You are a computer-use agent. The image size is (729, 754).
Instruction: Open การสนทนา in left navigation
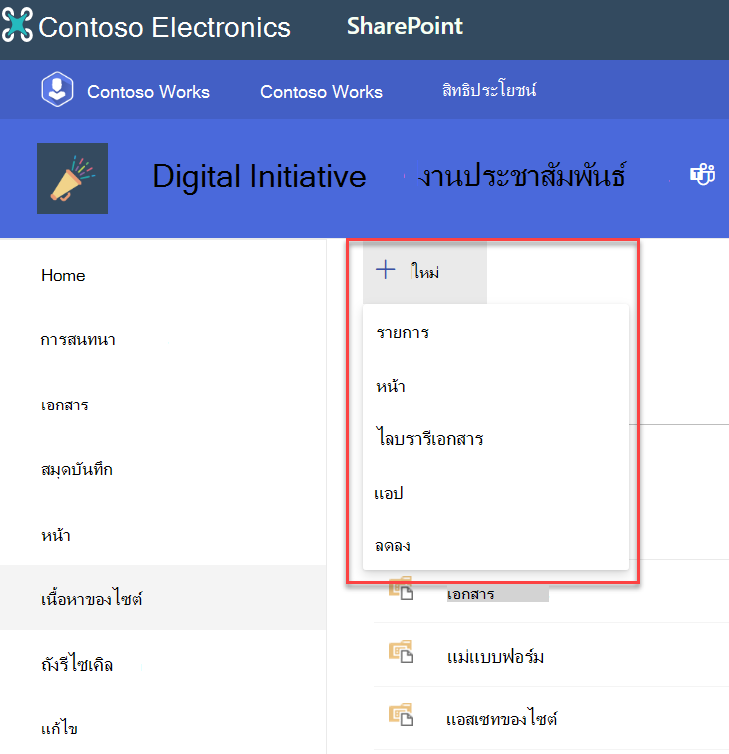click(x=78, y=339)
